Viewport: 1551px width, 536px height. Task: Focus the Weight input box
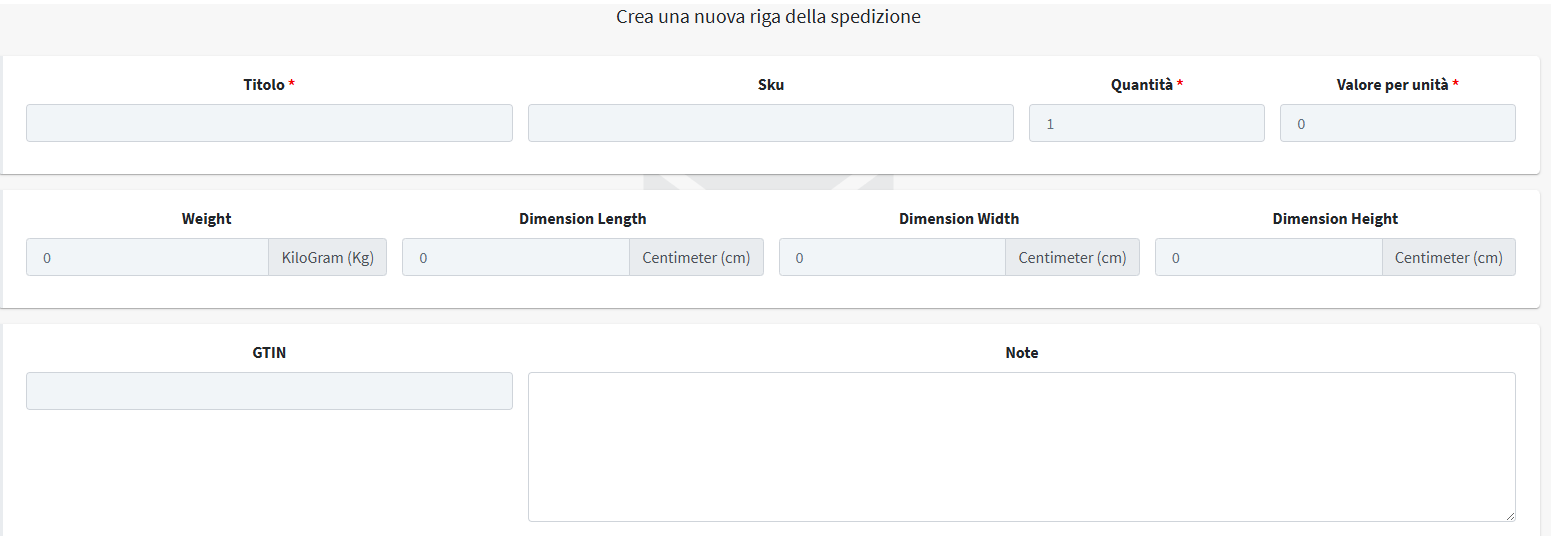click(x=147, y=257)
